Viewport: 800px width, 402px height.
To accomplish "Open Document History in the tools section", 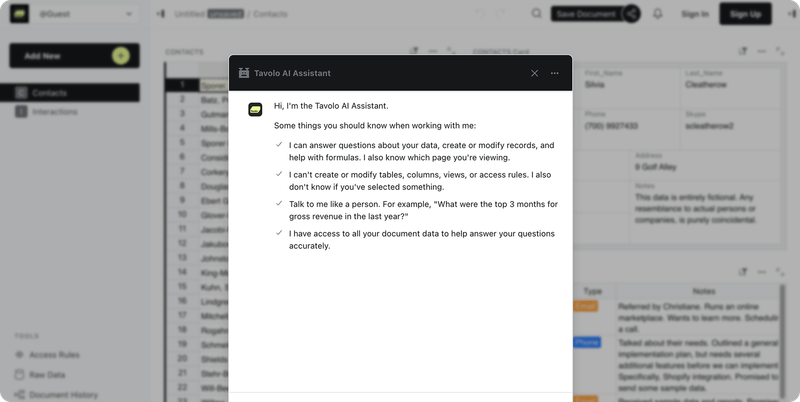I will [63, 395].
